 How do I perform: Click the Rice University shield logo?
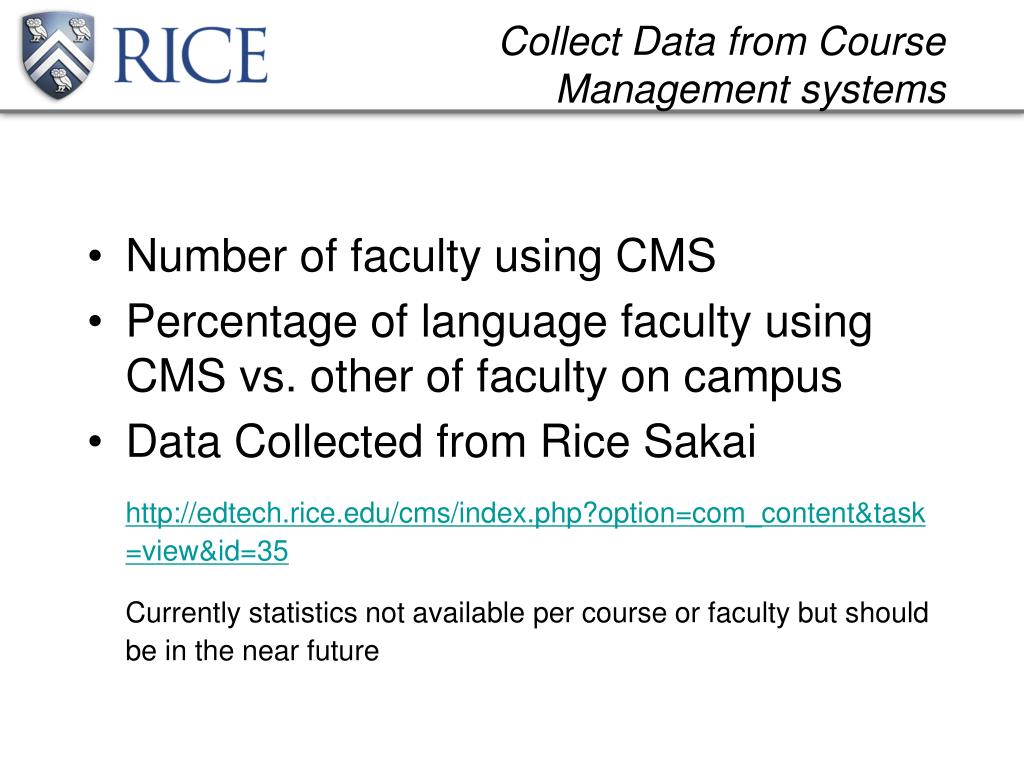coord(57,56)
